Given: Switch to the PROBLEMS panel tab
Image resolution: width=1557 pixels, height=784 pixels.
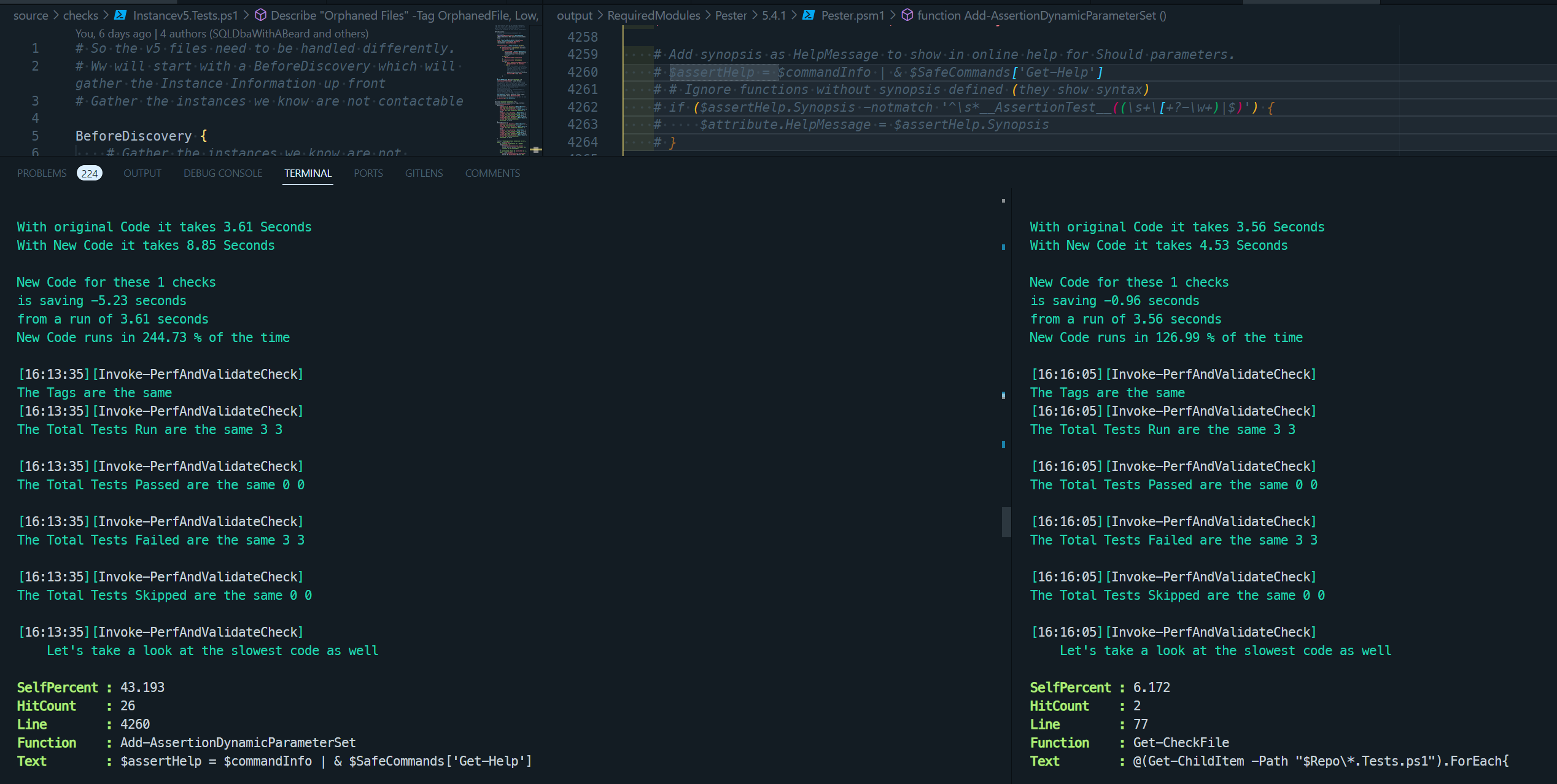Looking at the screenshot, I should pos(41,173).
